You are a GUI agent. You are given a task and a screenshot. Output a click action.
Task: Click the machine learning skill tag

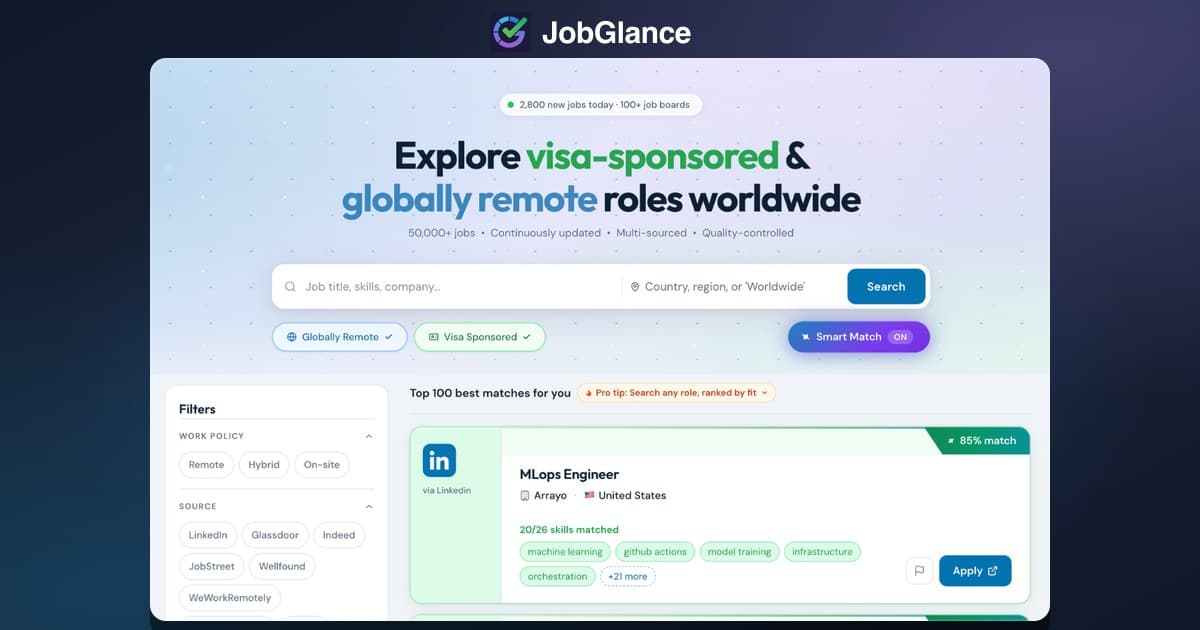click(x=565, y=552)
